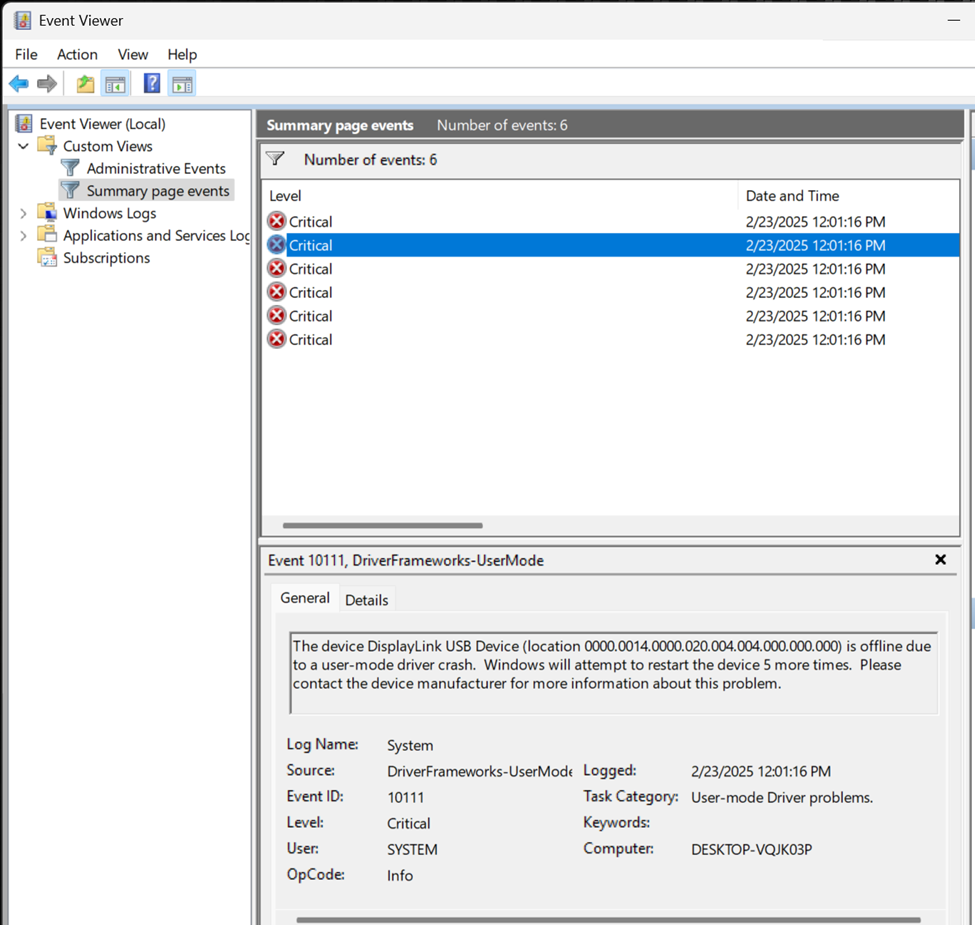Select Summary page events view
This screenshot has width=975, height=925.
pyautogui.click(x=158, y=191)
